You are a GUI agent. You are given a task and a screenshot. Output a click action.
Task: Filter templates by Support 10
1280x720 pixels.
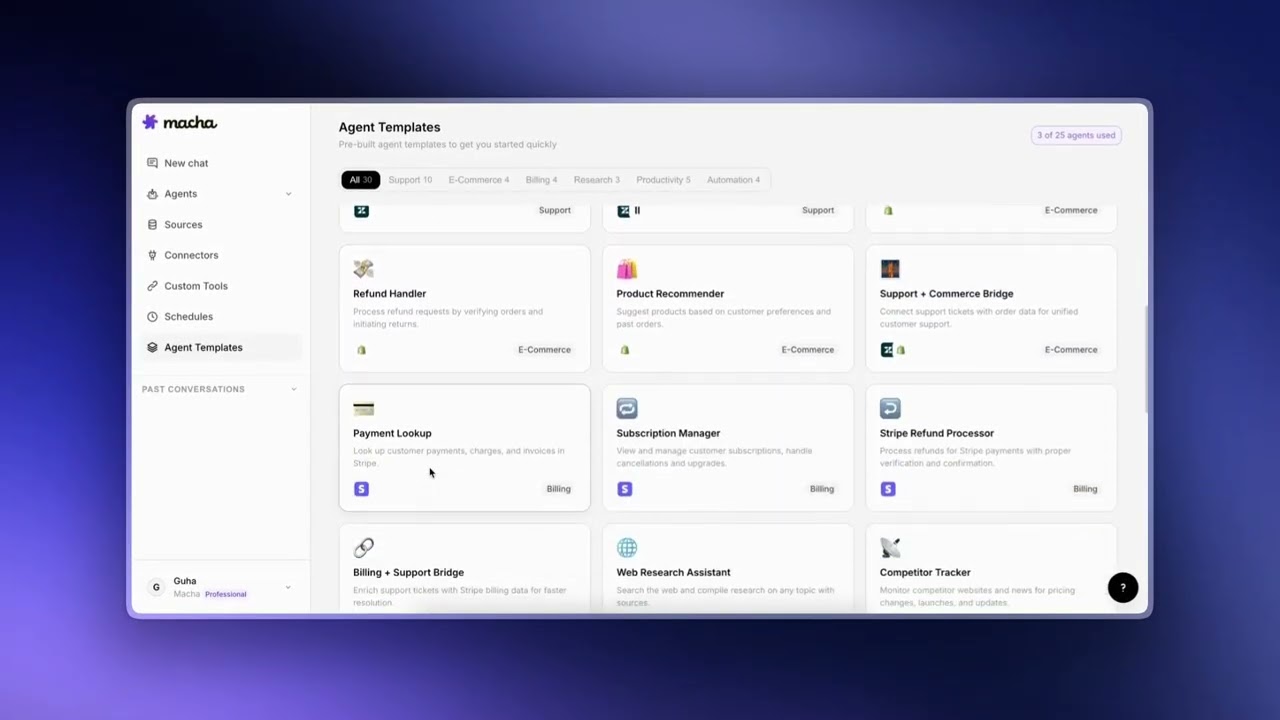410,180
